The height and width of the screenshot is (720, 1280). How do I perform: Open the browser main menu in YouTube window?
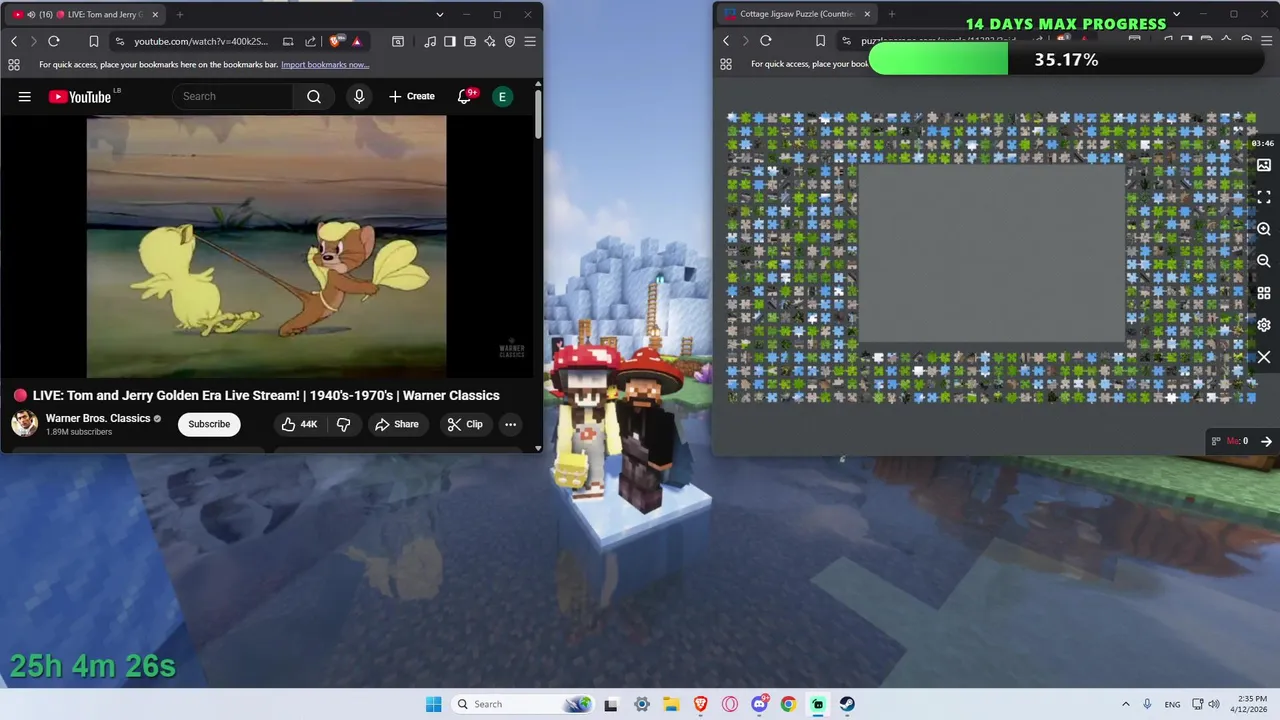coord(530,41)
